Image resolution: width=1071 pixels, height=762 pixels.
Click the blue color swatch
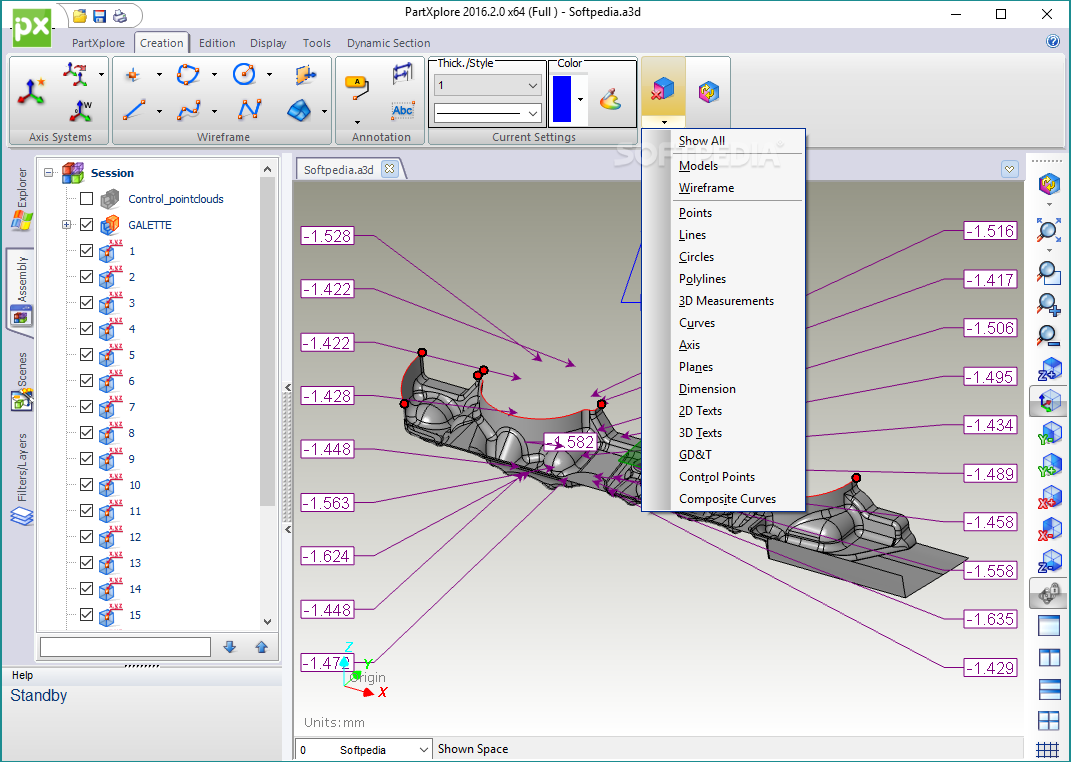(x=562, y=99)
